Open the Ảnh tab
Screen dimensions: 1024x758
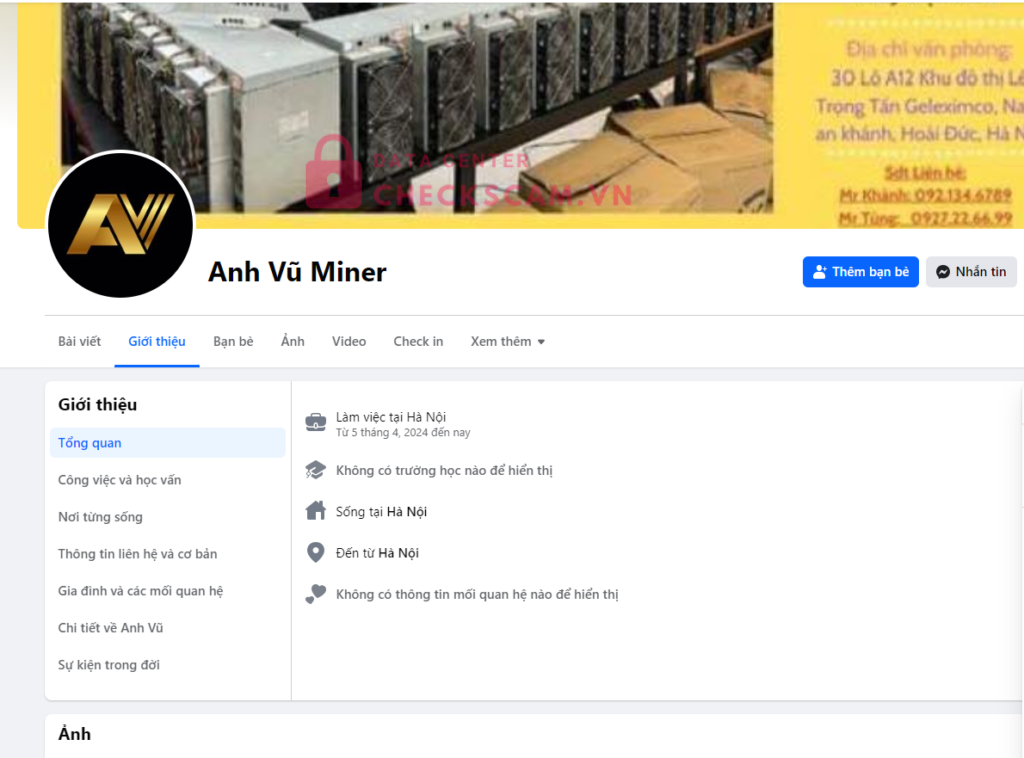[293, 341]
